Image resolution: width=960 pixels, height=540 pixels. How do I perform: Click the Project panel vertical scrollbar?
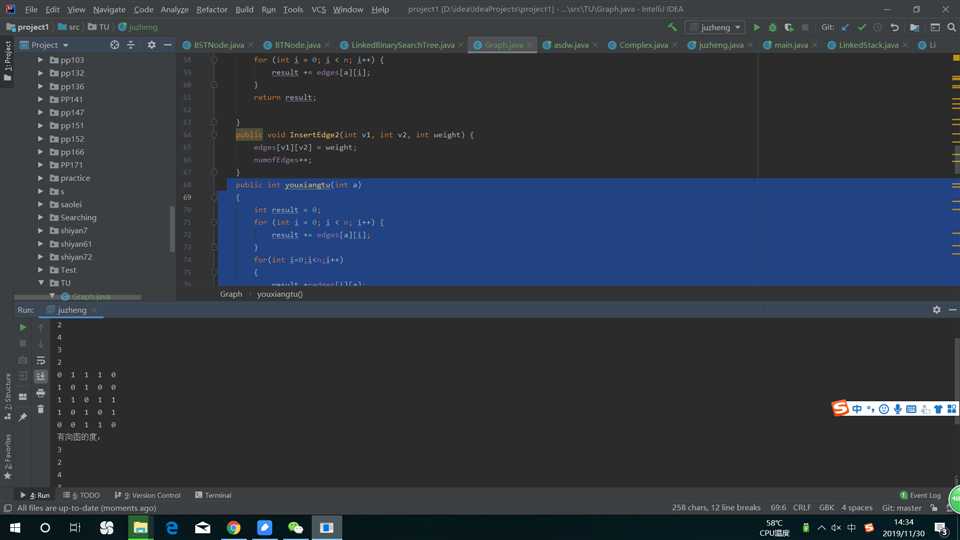[x=172, y=229]
